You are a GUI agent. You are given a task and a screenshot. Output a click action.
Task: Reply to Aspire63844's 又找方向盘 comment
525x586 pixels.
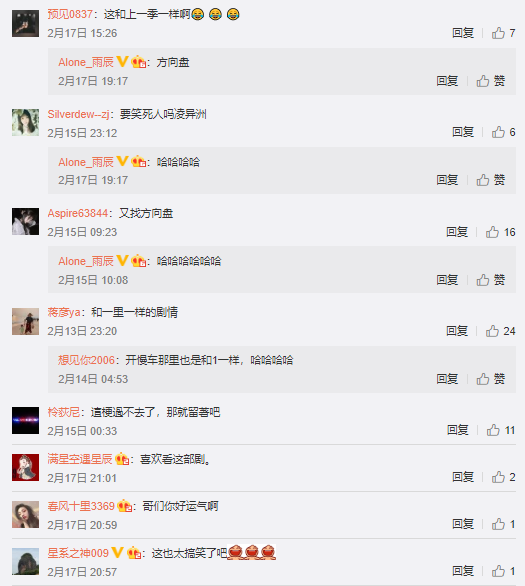click(457, 232)
